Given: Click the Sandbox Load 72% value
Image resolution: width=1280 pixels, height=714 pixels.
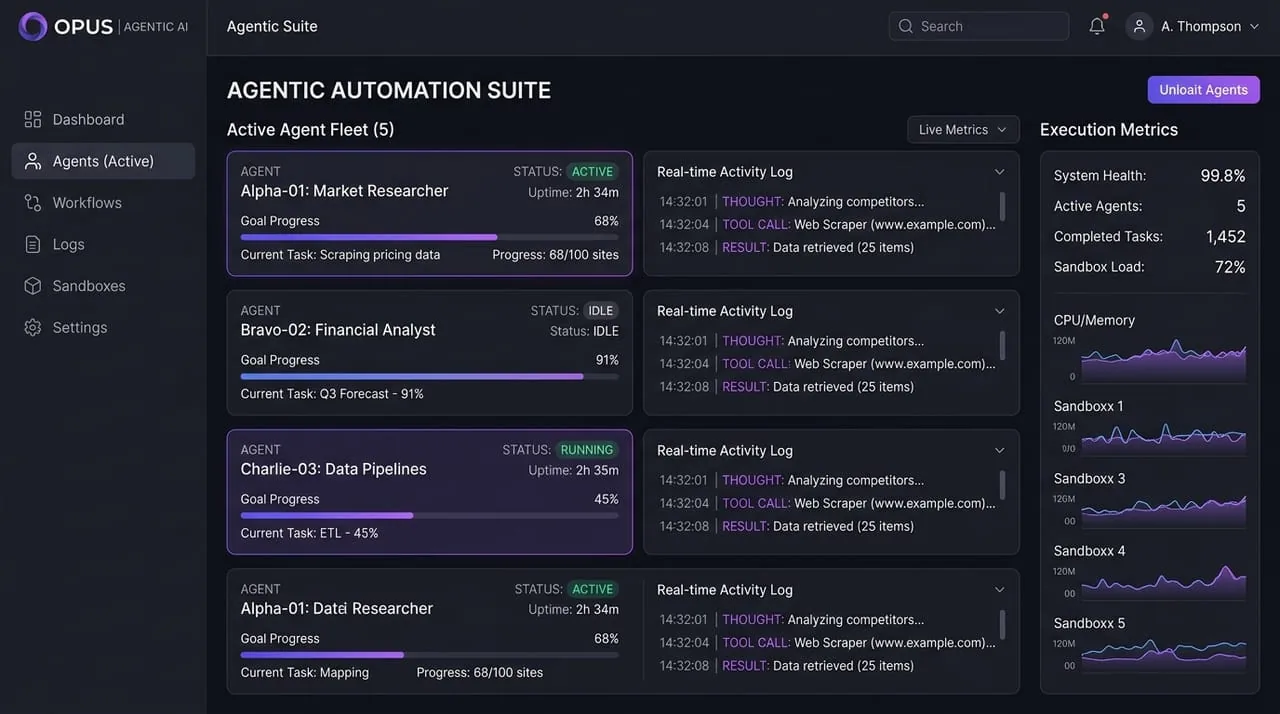Looking at the screenshot, I should pyautogui.click(x=1230, y=267).
